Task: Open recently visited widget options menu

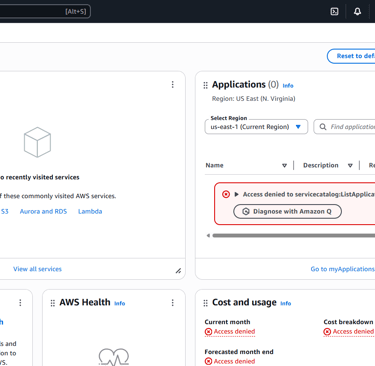Action: tap(173, 85)
